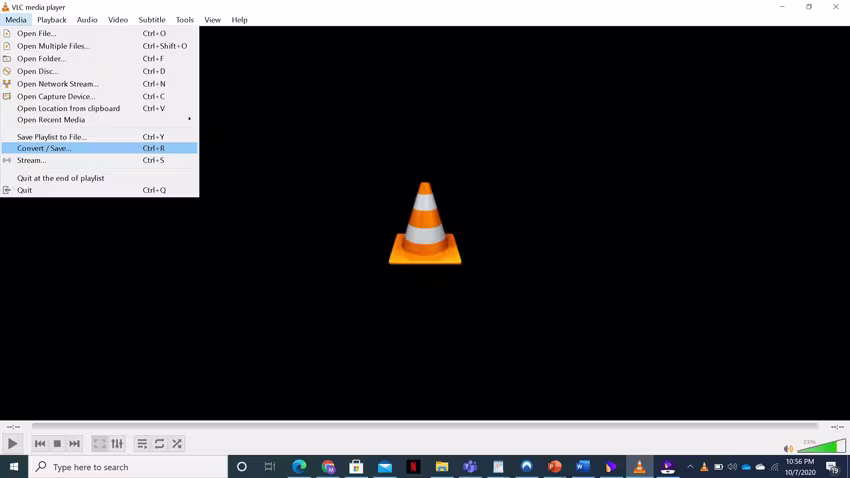Show hidden system tray icons

690,467
